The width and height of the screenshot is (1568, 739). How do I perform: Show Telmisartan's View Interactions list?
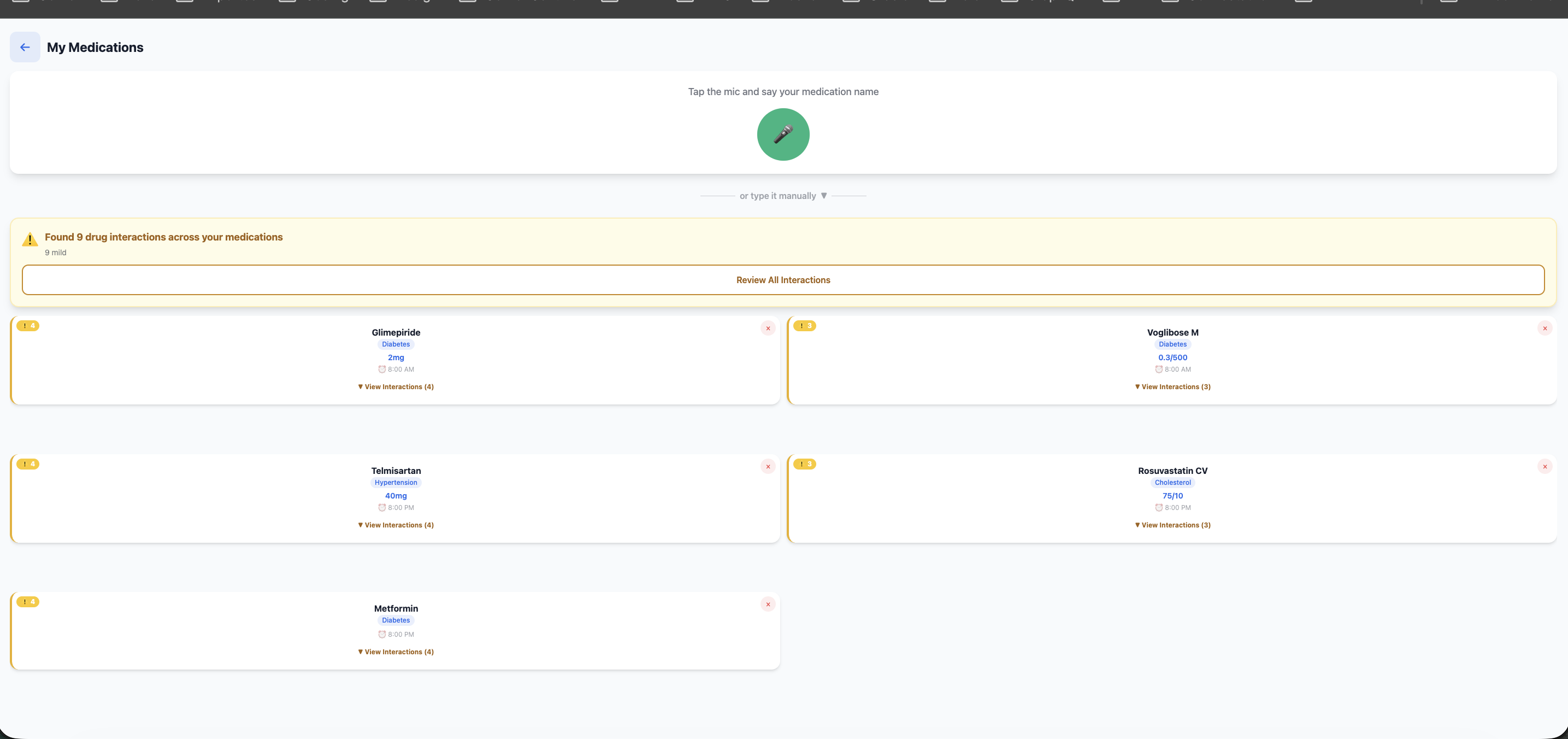click(396, 525)
